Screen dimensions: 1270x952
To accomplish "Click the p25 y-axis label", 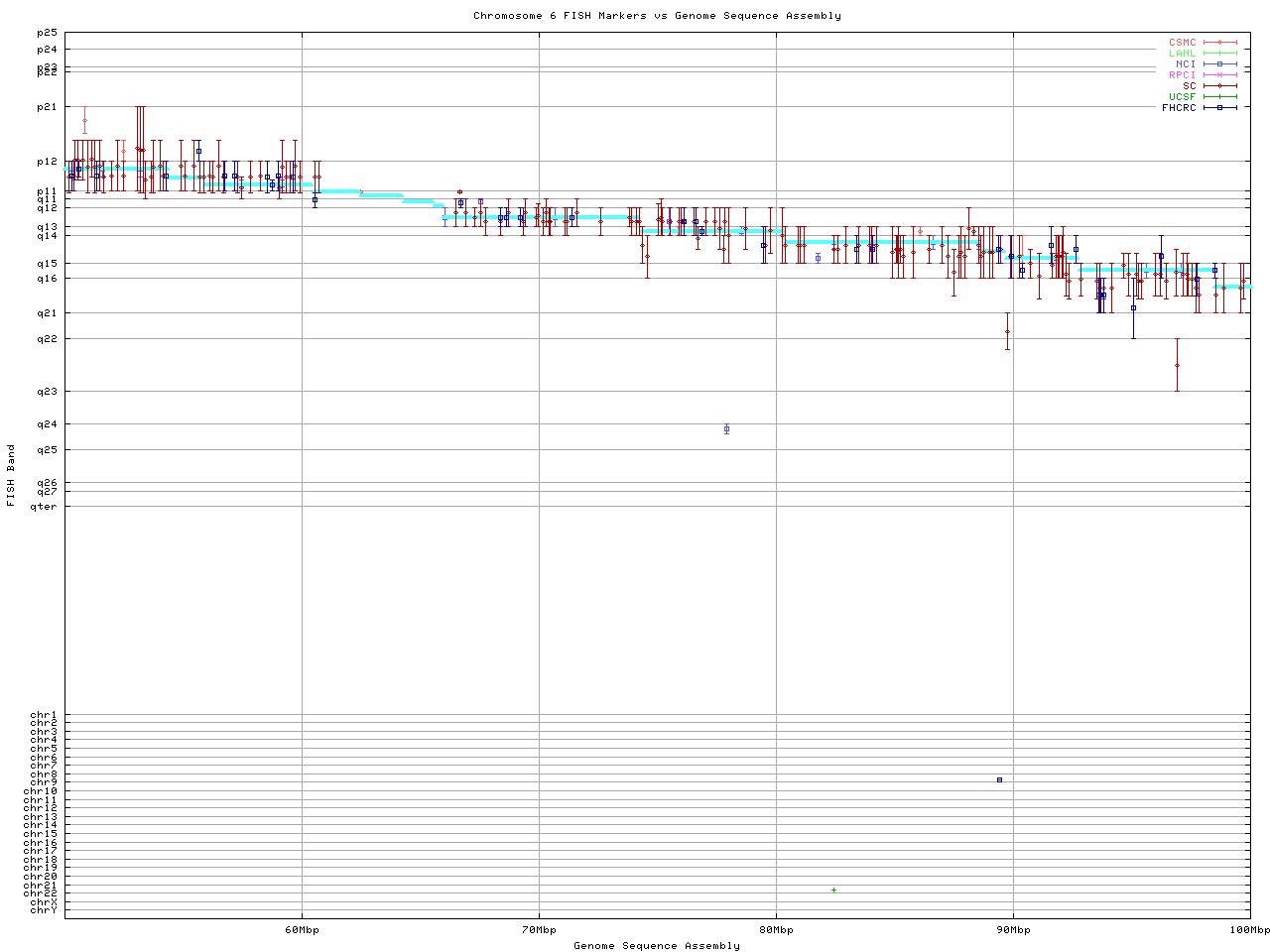I will click(x=47, y=33).
